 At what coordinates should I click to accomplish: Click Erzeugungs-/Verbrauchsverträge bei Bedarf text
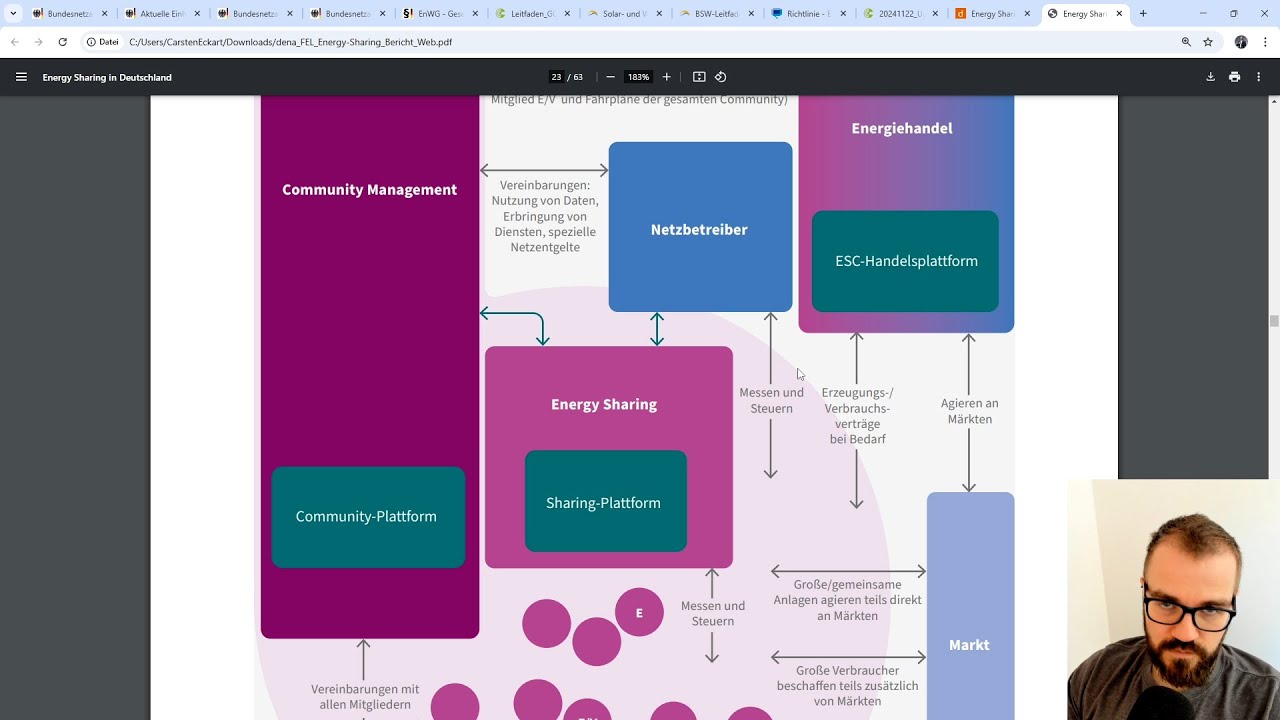pyautogui.click(x=857, y=416)
